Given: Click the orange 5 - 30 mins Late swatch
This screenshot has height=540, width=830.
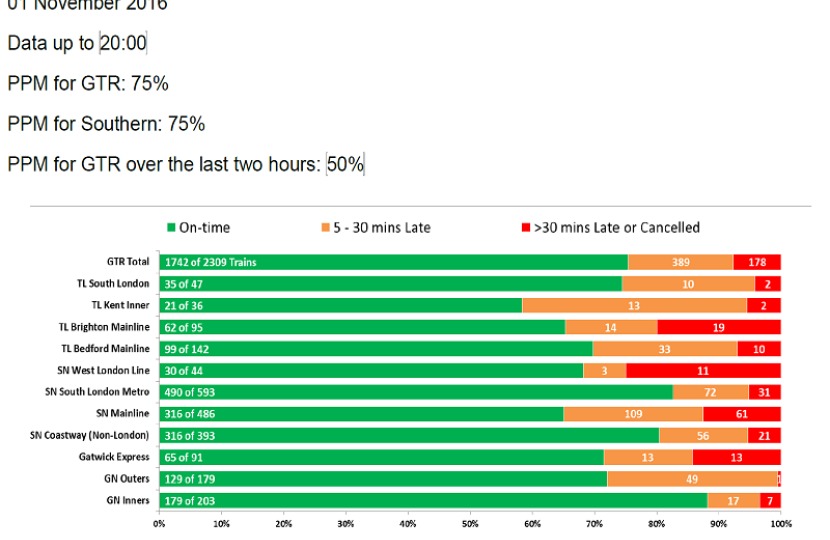Looking at the screenshot, I should click(x=326, y=228).
